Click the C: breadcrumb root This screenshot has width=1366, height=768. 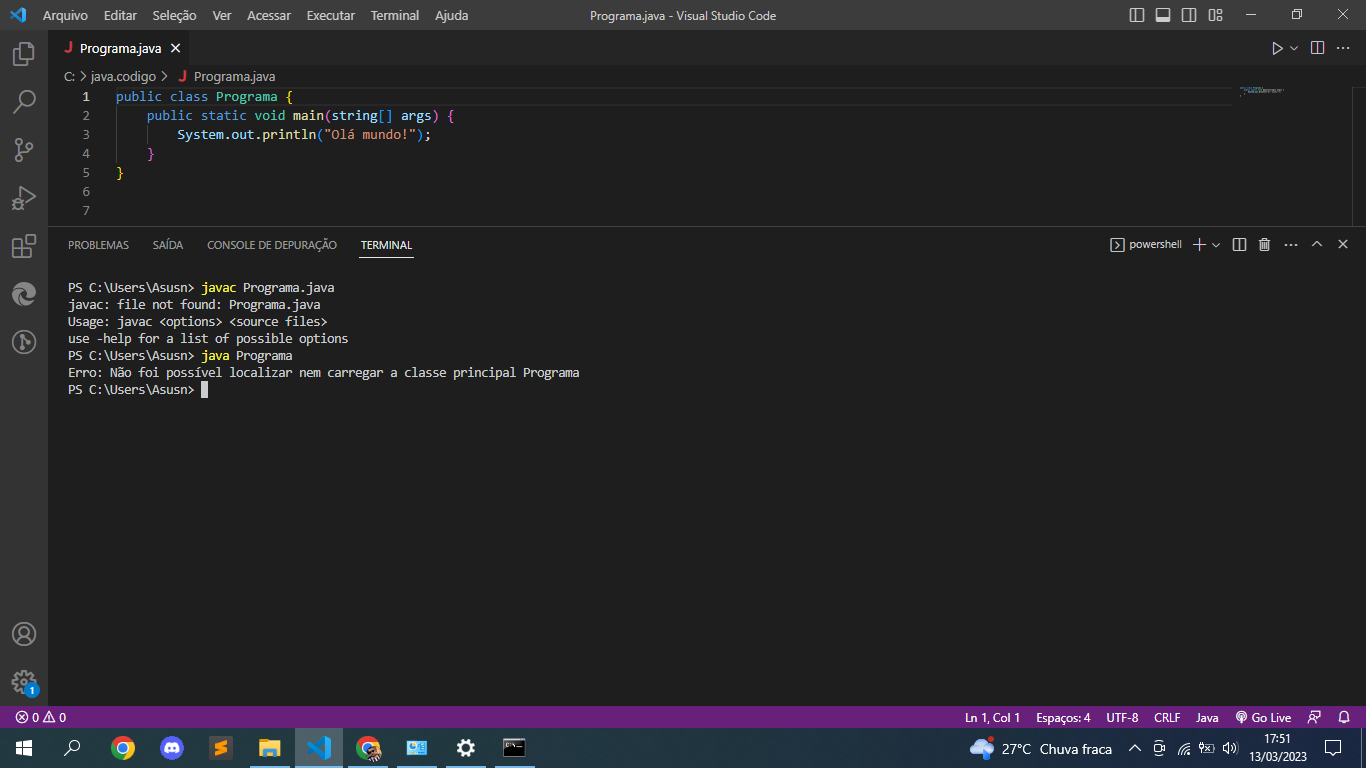(x=69, y=76)
